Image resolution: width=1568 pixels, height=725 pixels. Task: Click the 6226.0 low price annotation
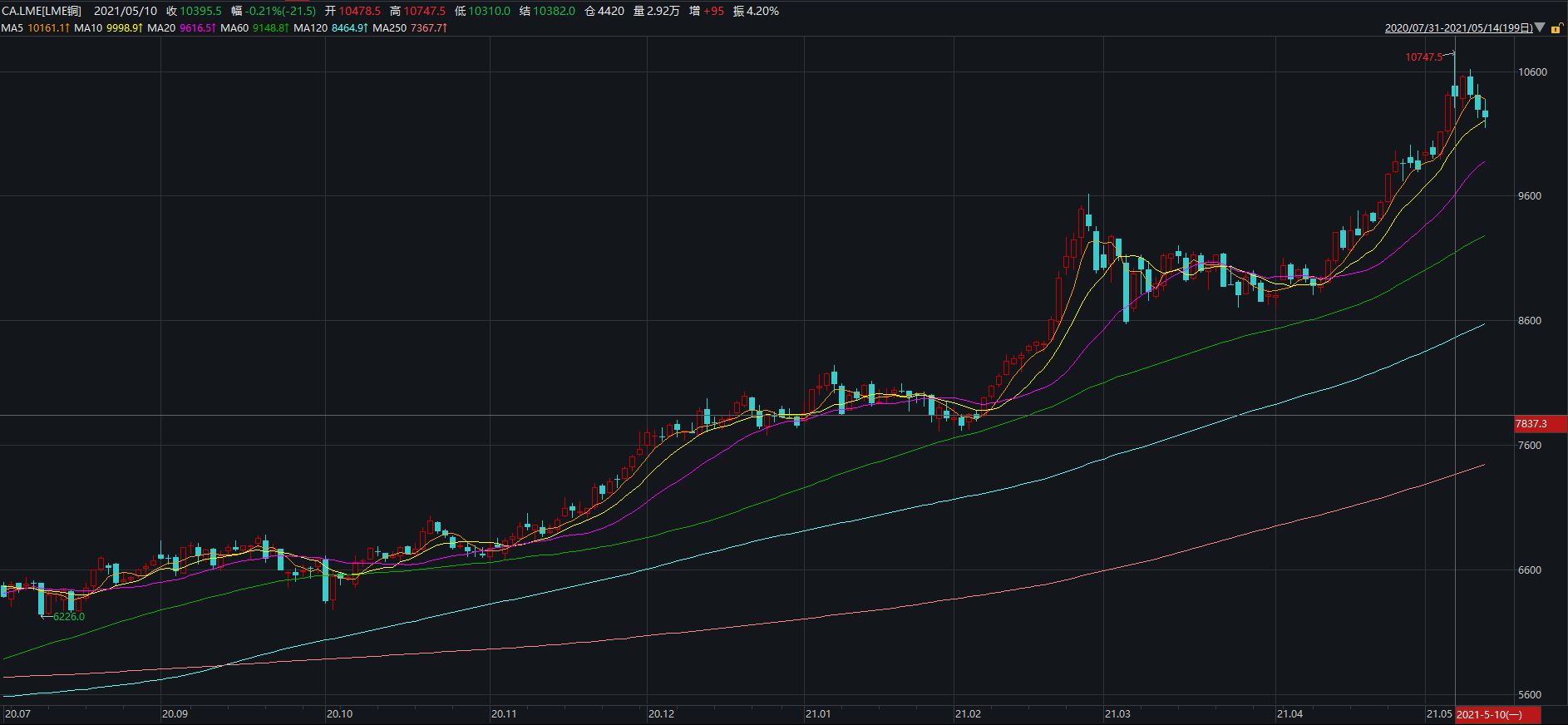69,617
